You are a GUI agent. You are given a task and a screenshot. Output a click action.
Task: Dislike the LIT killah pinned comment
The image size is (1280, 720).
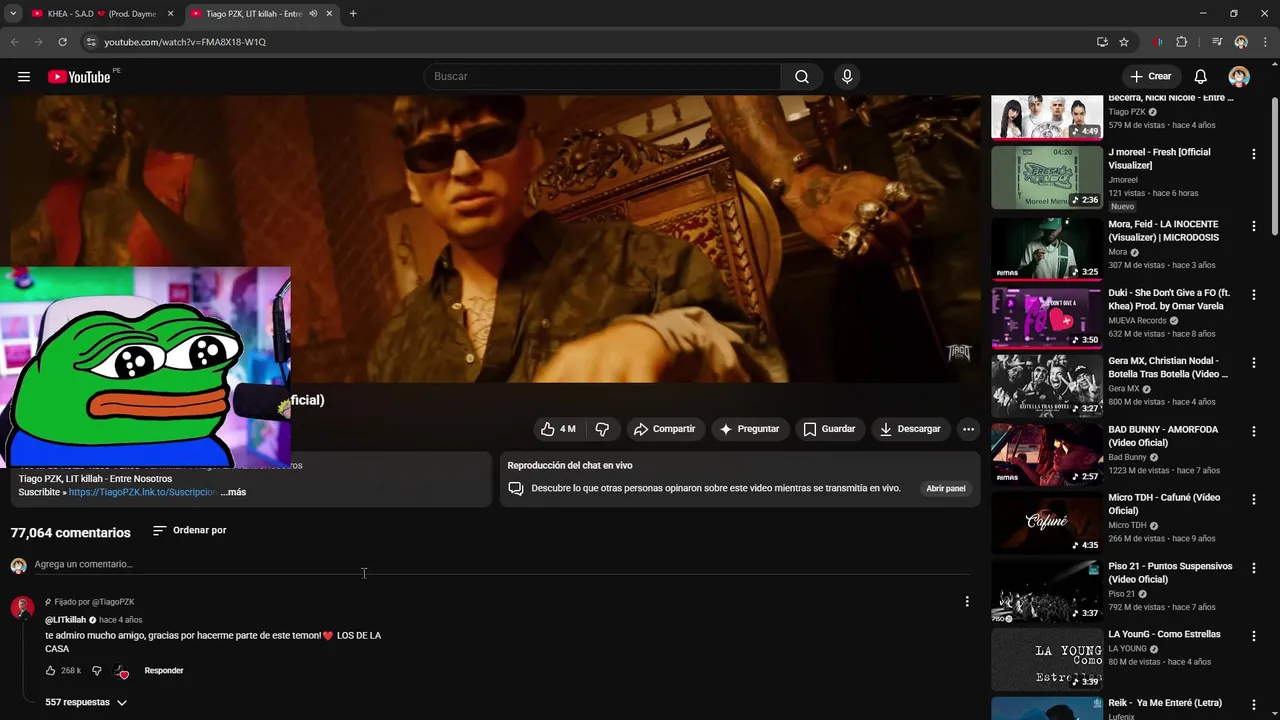coord(97,671)
